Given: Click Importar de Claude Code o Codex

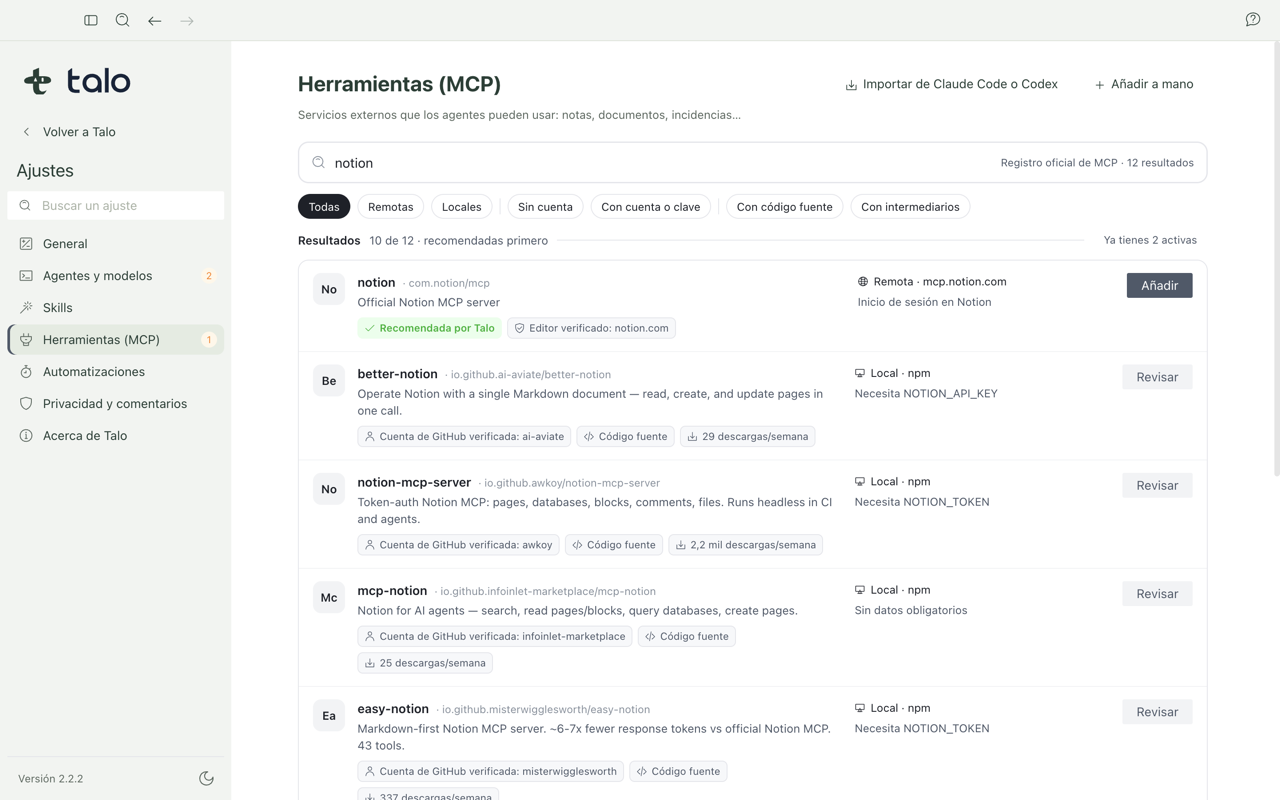Looking at the screenshot, I should pos(951,84).
